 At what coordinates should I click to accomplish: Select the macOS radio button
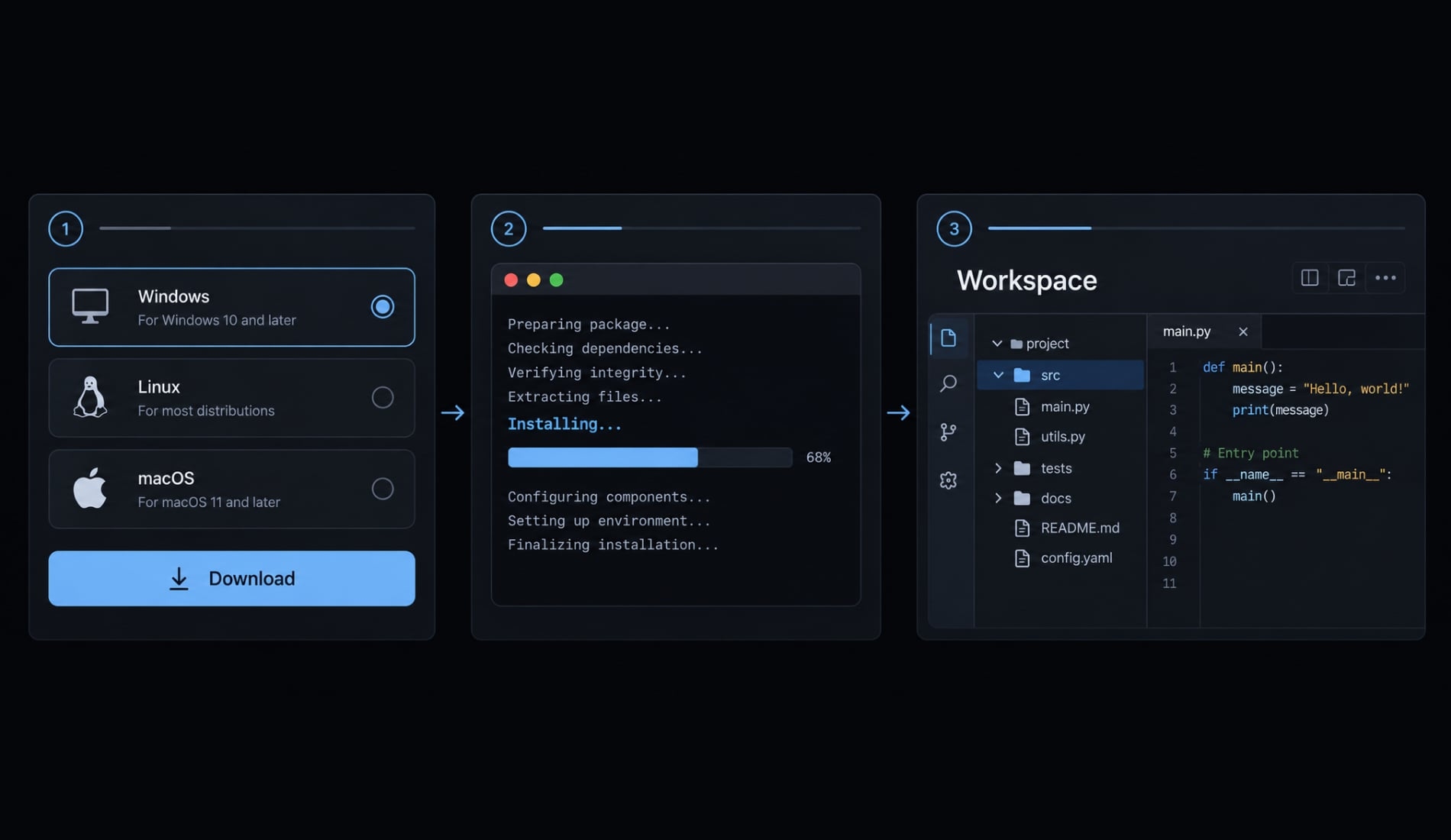(x=383, y=489)
